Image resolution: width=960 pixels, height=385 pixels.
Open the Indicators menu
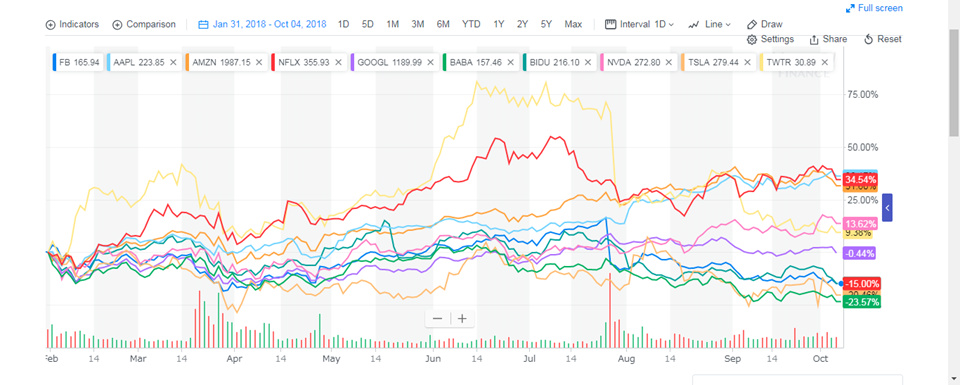[x=72, y=24]
